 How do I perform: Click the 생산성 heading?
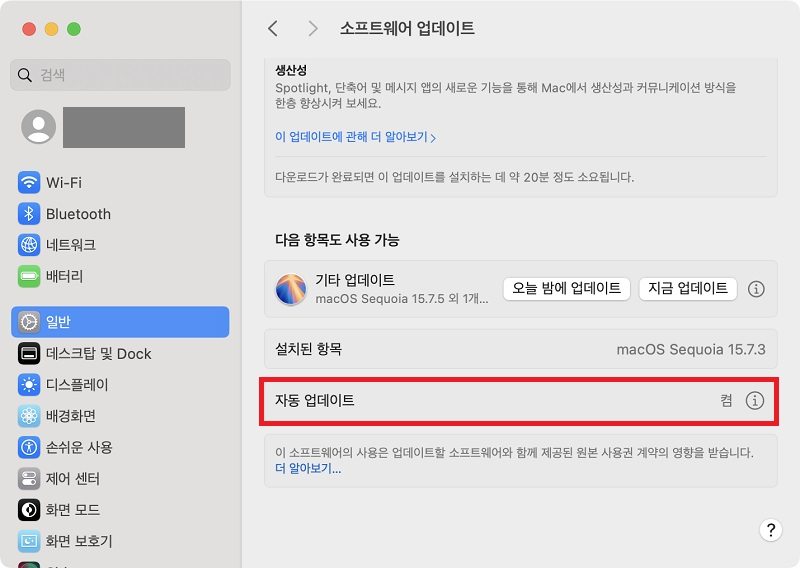pos(291,70)
